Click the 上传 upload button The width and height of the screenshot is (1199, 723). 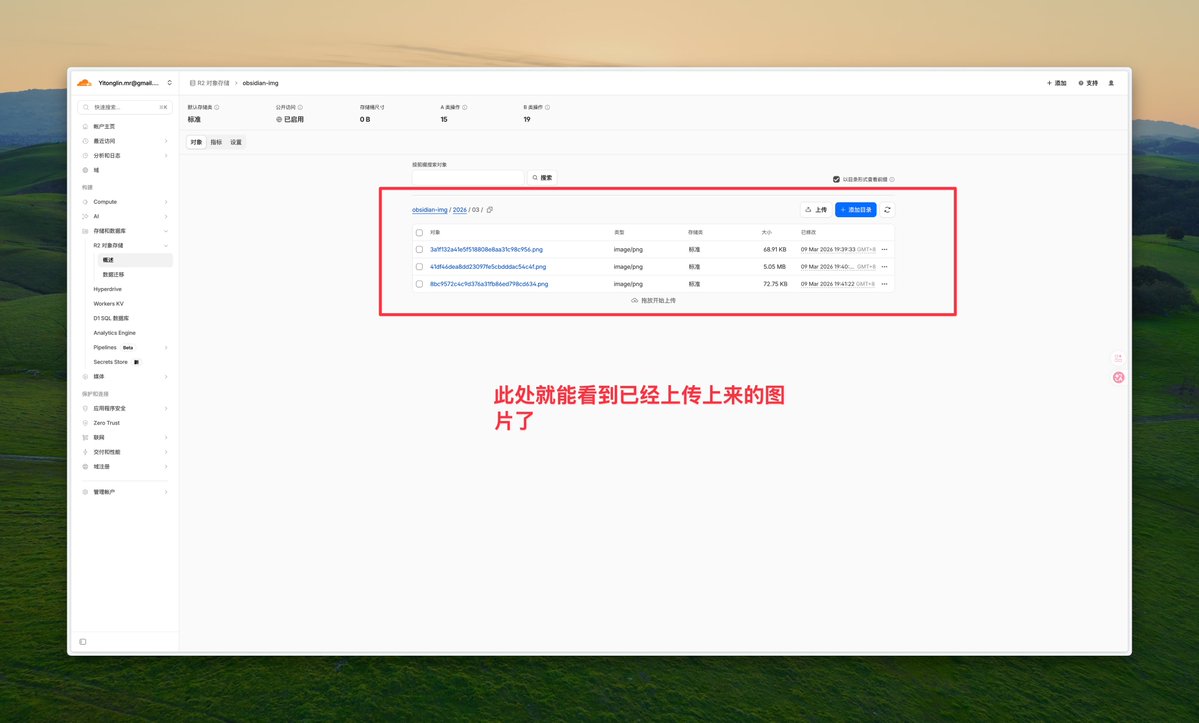(816, 209)
